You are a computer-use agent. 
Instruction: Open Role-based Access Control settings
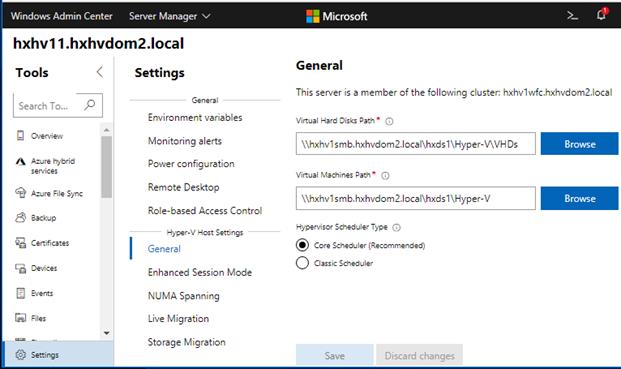coord(205,211)
